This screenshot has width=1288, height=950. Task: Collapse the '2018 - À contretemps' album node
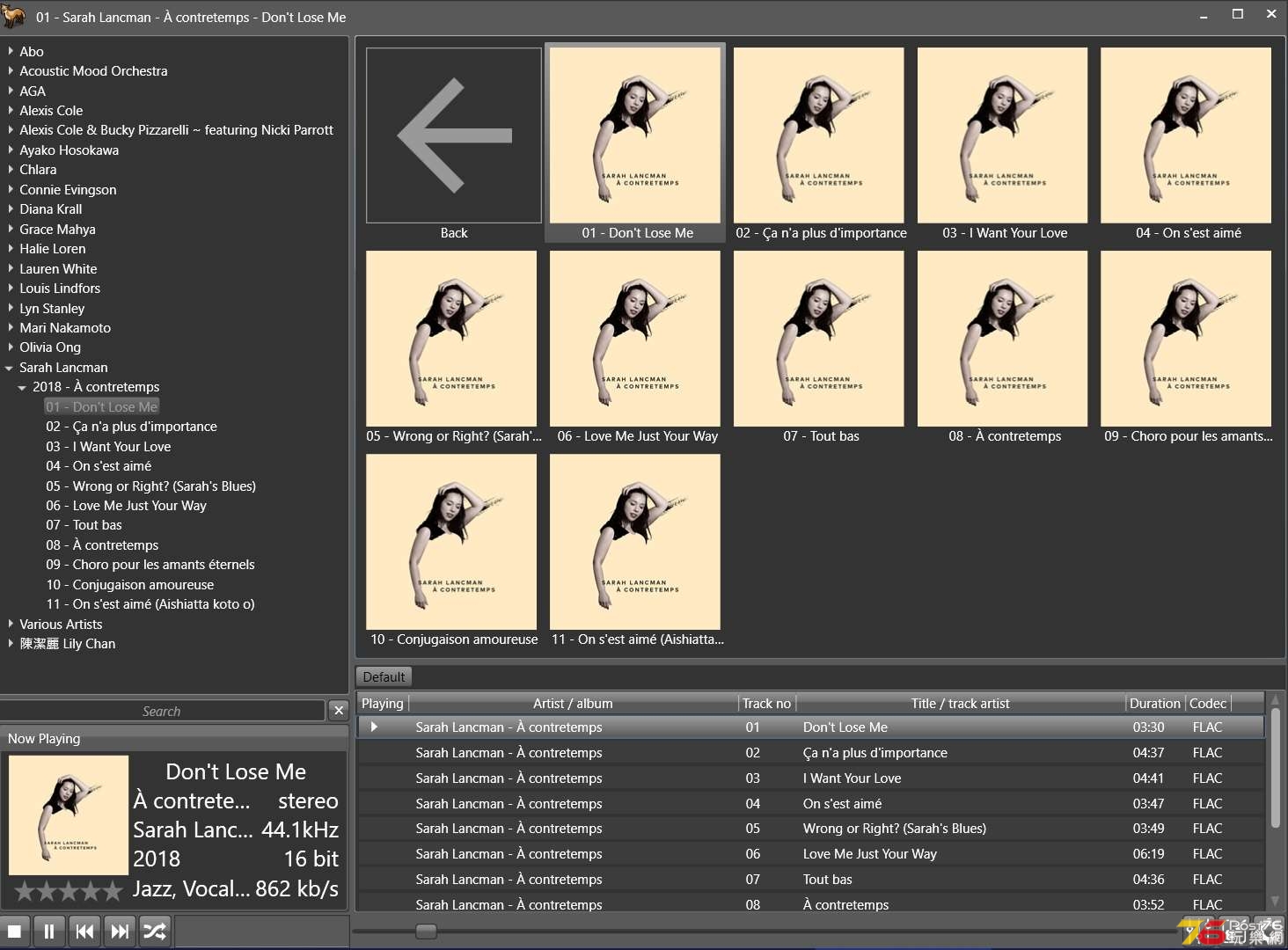pyautogui.click(x=22, y=387)
